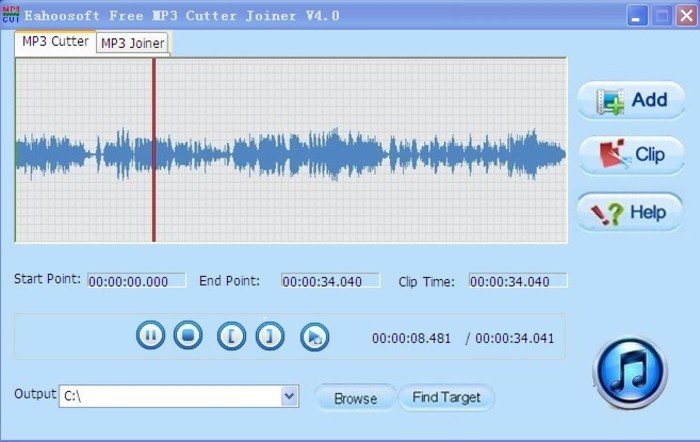The image size is (700, 442).
Task: Select the MP3 Cutter tab
Action: [55, 42]
